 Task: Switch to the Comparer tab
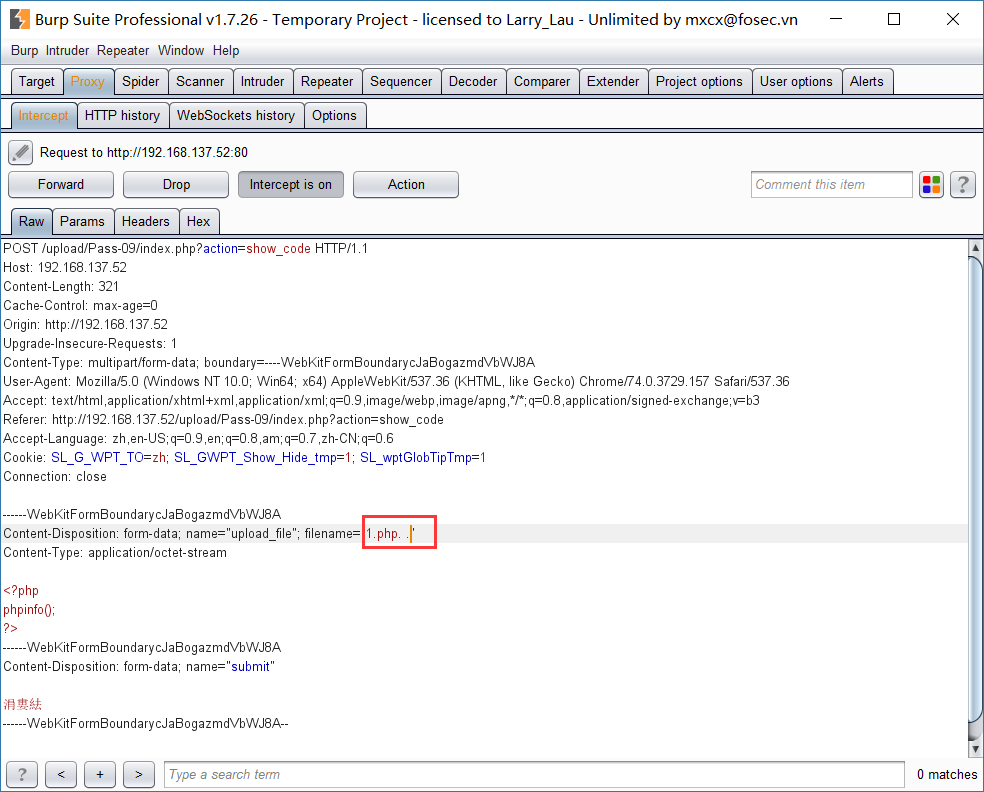pyautogui.click(x=542, y=82)
